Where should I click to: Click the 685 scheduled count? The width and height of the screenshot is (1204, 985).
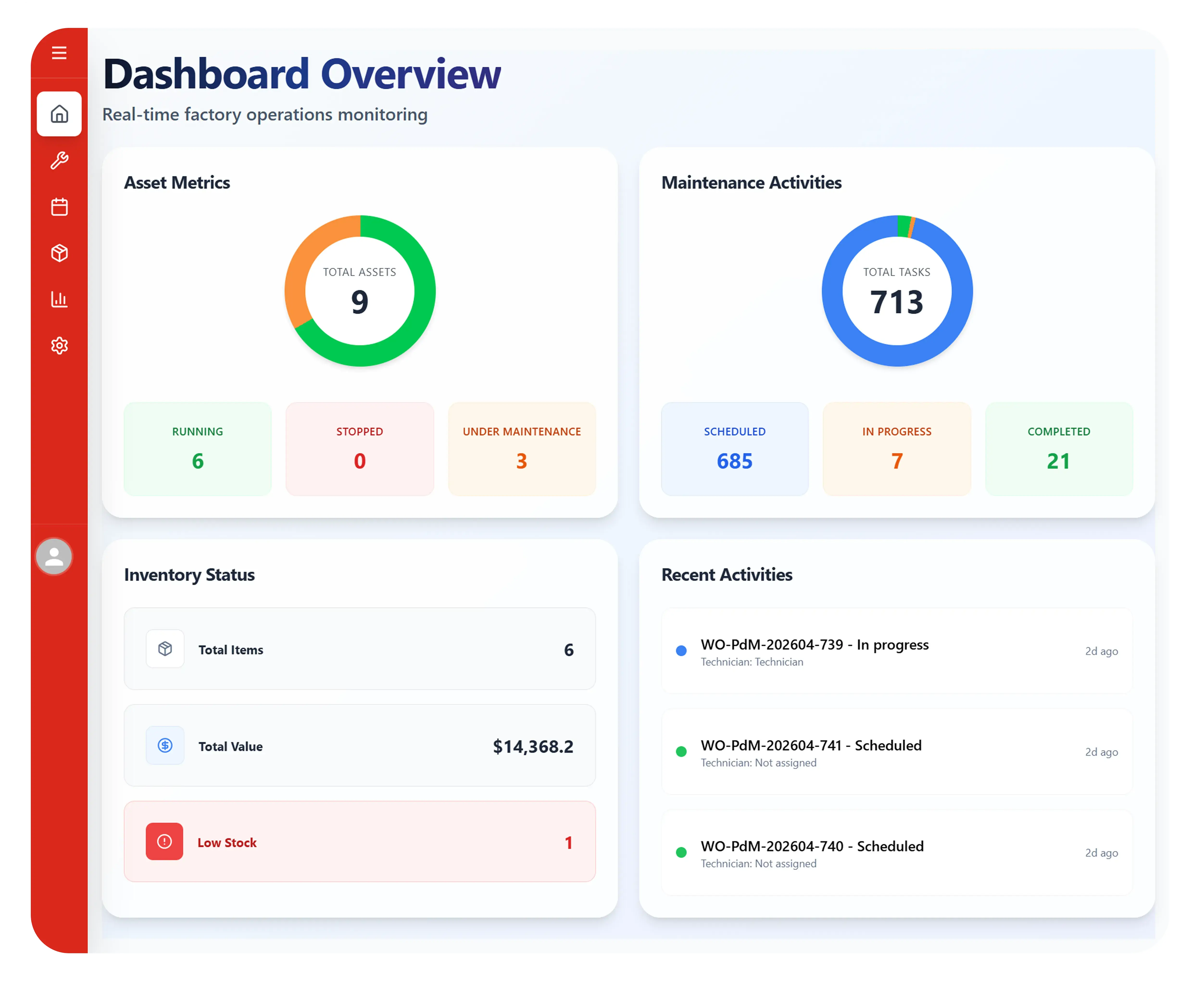pos(734,461)
